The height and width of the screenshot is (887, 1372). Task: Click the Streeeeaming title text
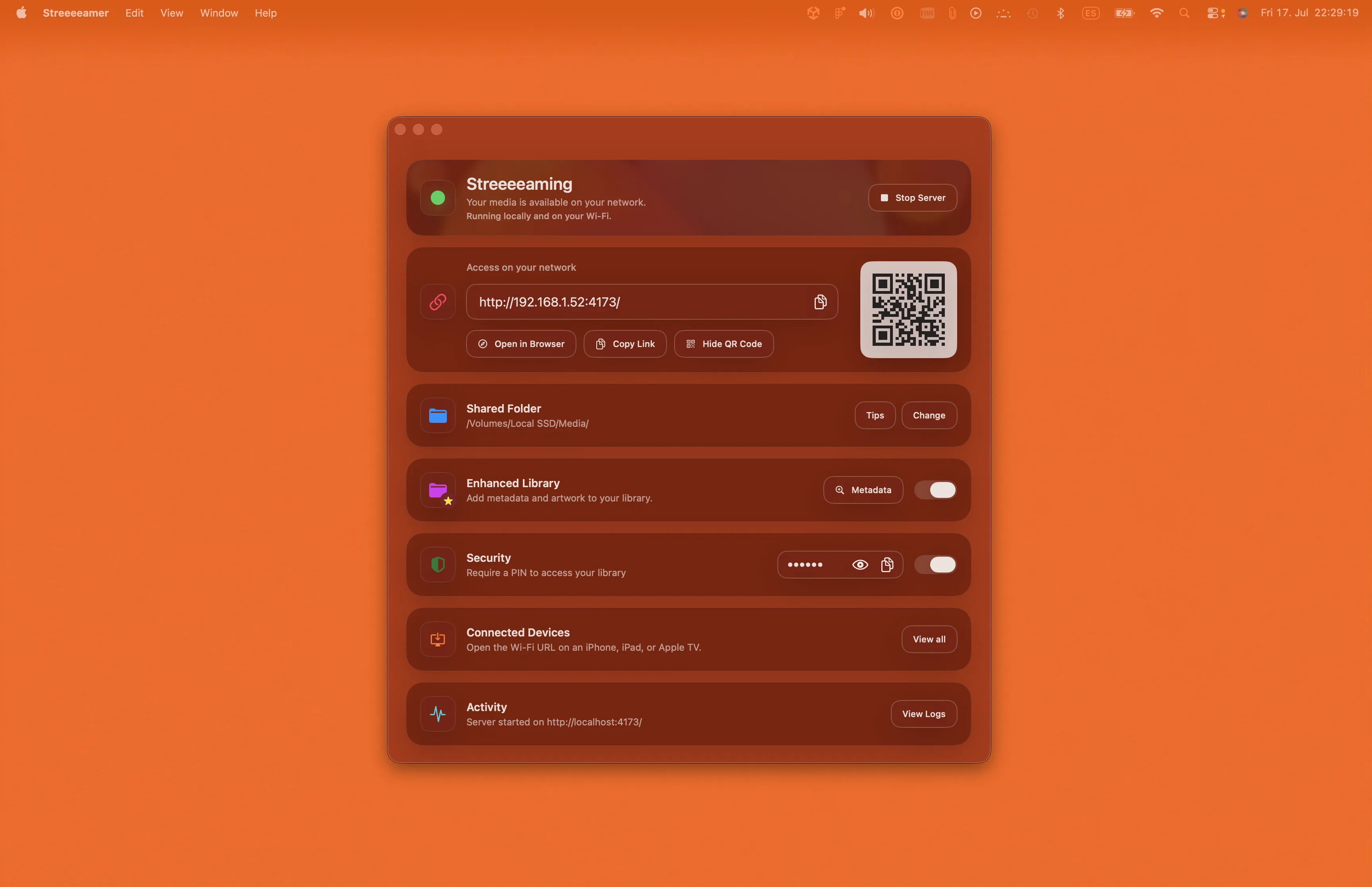[519, 184]
